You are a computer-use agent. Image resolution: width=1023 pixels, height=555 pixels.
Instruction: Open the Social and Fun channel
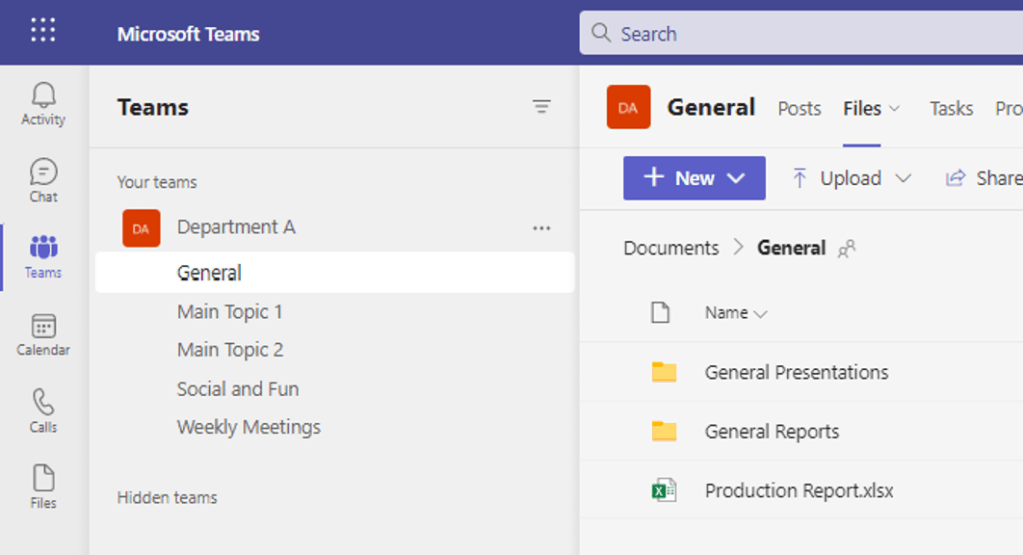click(x=238, y=389)
